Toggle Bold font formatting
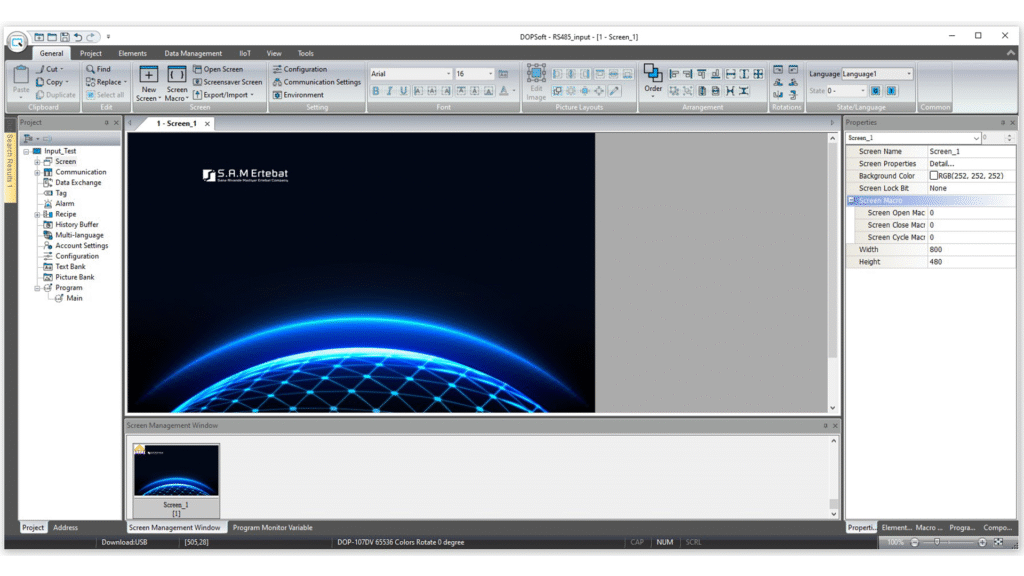This screenshot has height=576, width=1024. click(x=377, y=91)
